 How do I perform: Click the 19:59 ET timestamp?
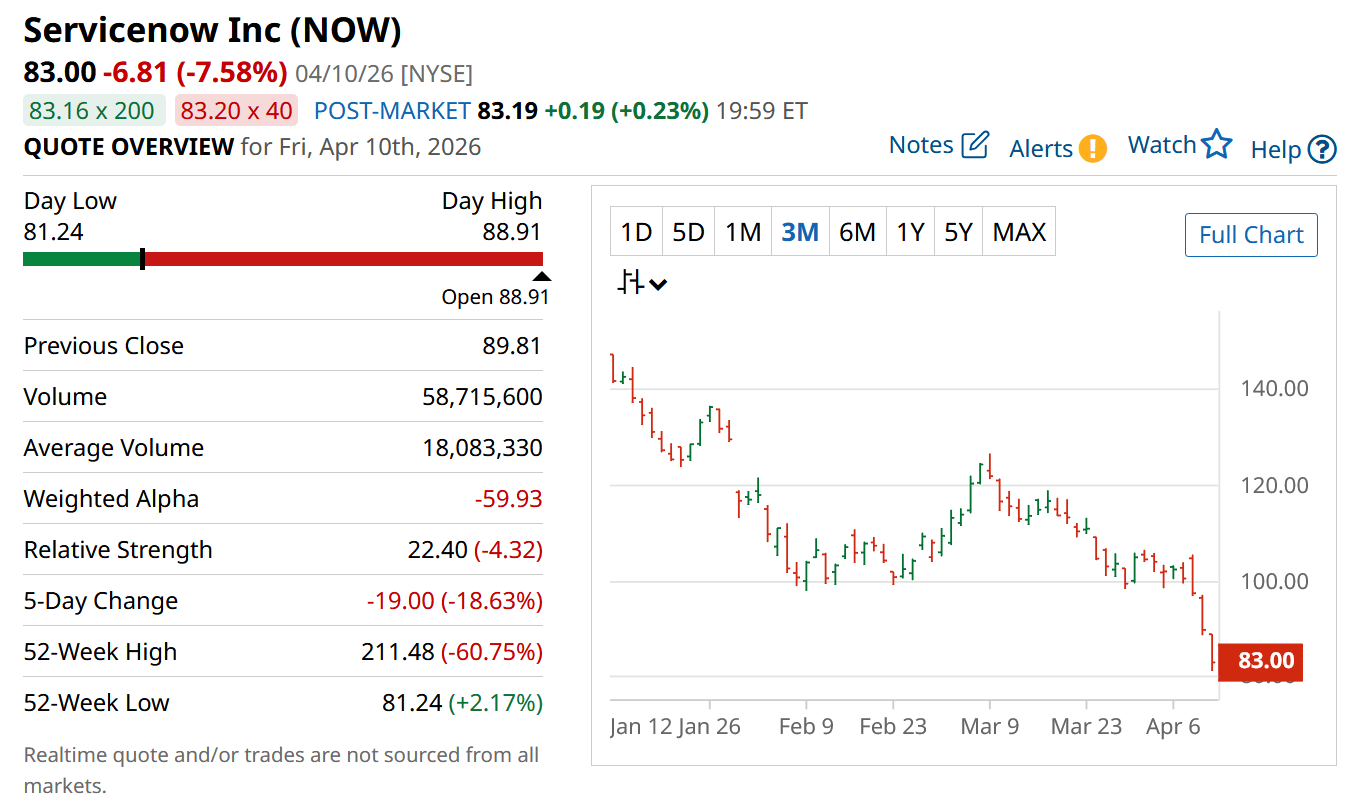pyautogui.click(x=761, y=110)
